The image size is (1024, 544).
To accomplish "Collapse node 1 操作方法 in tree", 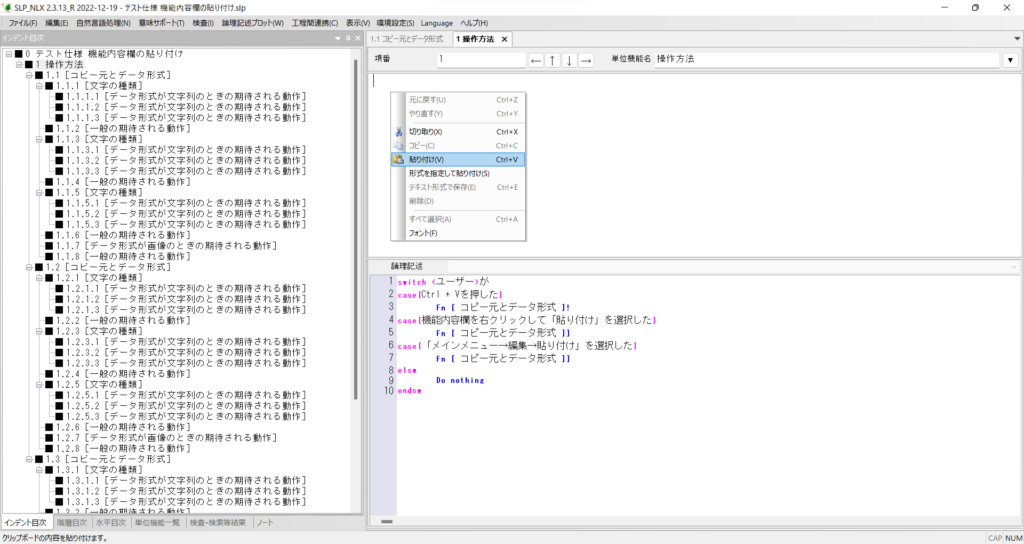I will (x=19, y=65).
